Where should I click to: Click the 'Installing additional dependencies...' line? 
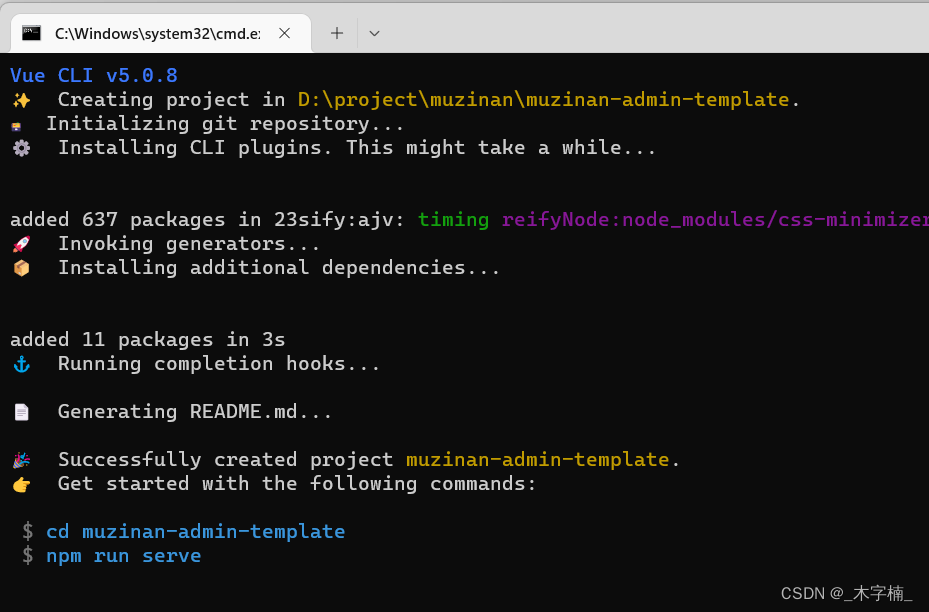[279, 268]
